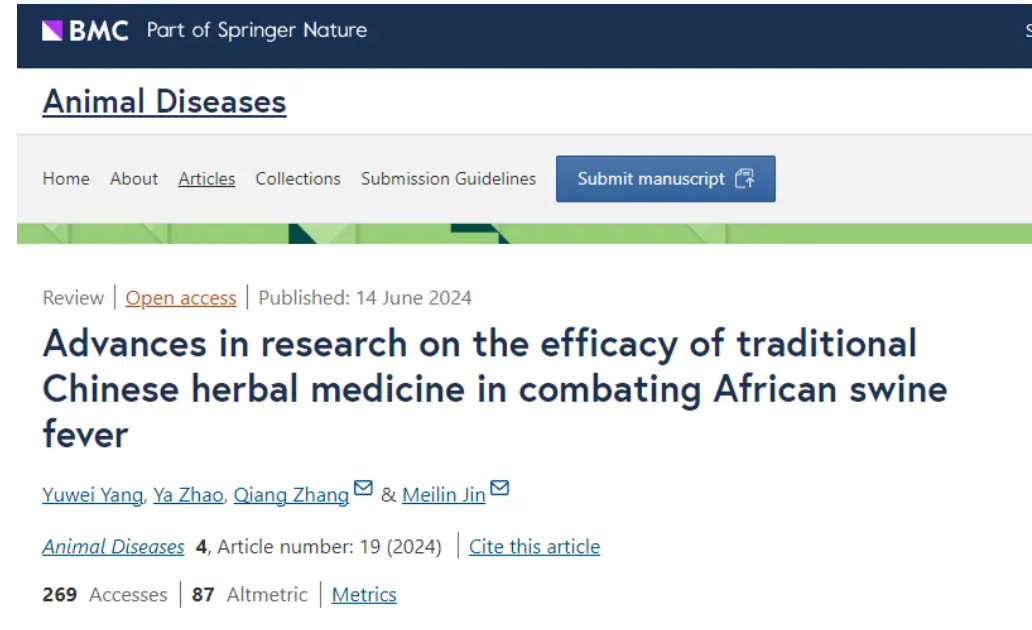1032x630 pixels.
Task: Open author Ya Zhao's link
Action: pyautogui.click(x=188, y=494)
